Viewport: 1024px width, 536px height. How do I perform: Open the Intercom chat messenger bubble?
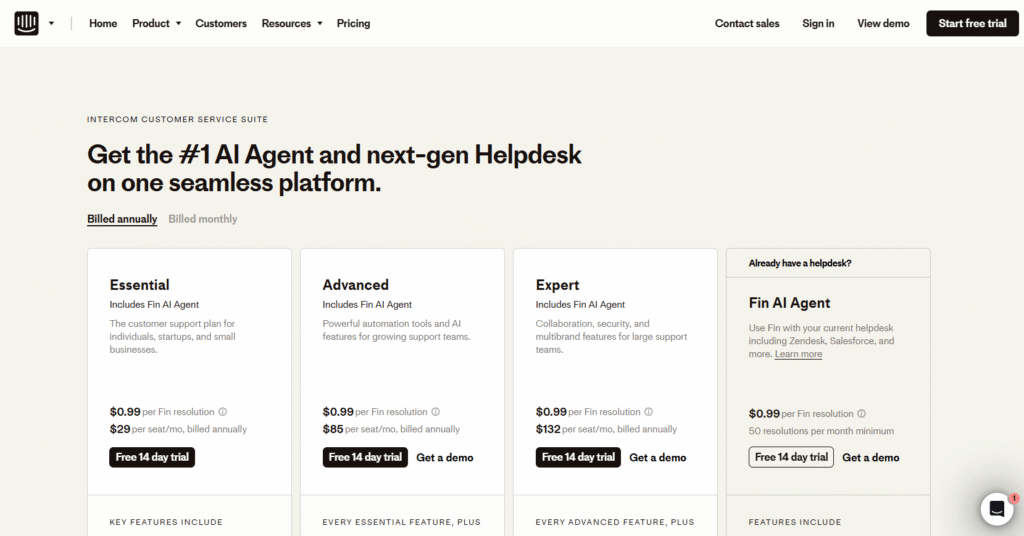click(996, 509)
